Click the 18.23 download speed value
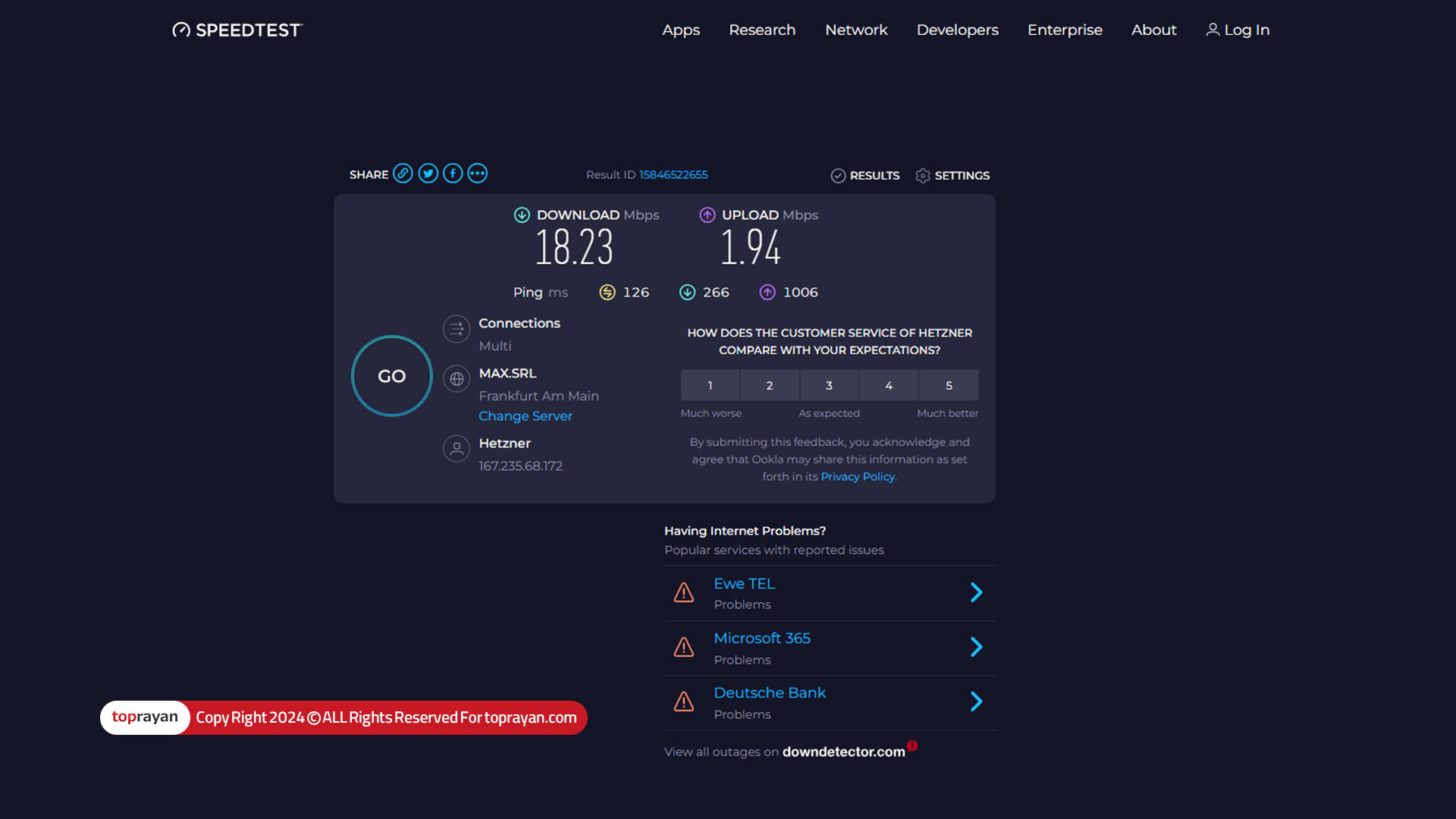Image resolution: width=1456 pixels, height=819 pixels. 574,247
